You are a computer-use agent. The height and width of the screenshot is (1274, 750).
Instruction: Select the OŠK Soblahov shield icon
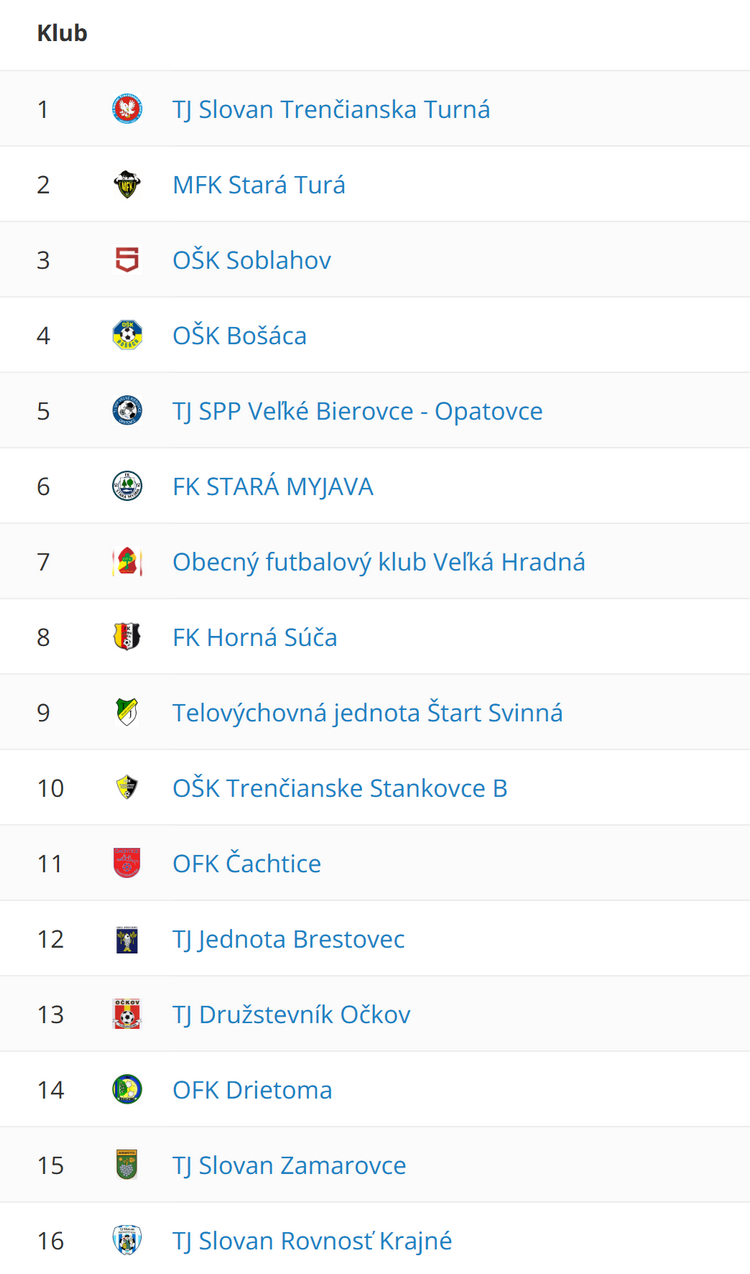click(127, 259)
